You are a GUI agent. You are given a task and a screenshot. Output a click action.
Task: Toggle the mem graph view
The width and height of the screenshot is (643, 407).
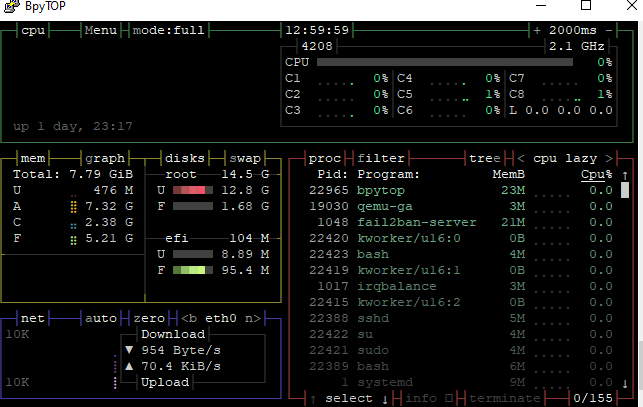click(105, 158)
